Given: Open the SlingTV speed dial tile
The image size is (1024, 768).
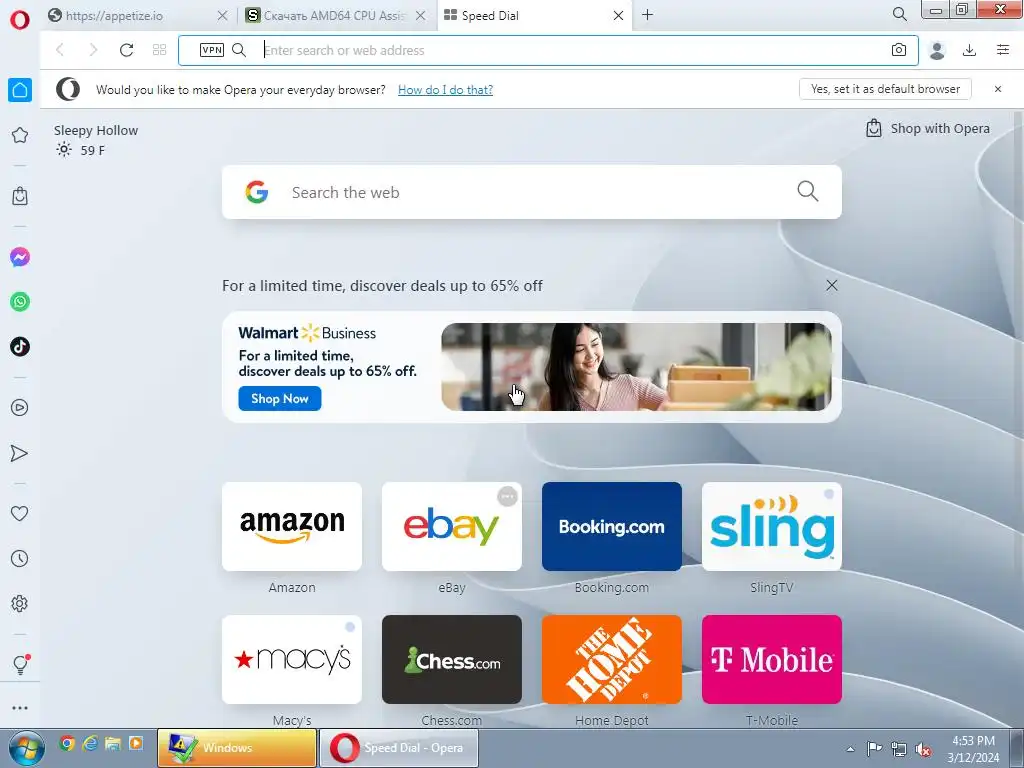Looking at the screenshot, I should click(x=772, y=526).
